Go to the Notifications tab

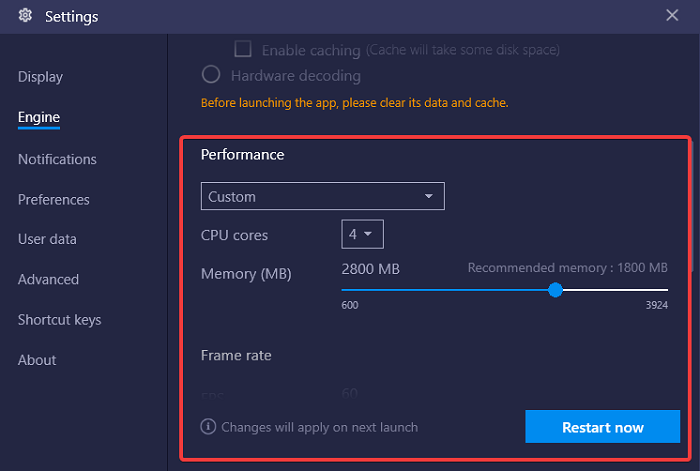tap(57, 159)
